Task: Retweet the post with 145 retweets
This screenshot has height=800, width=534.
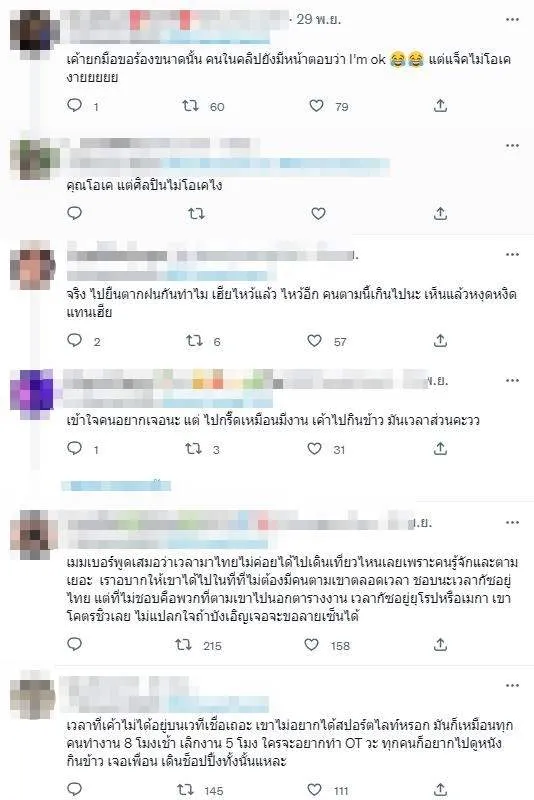Action: click(x=185, y=790)
